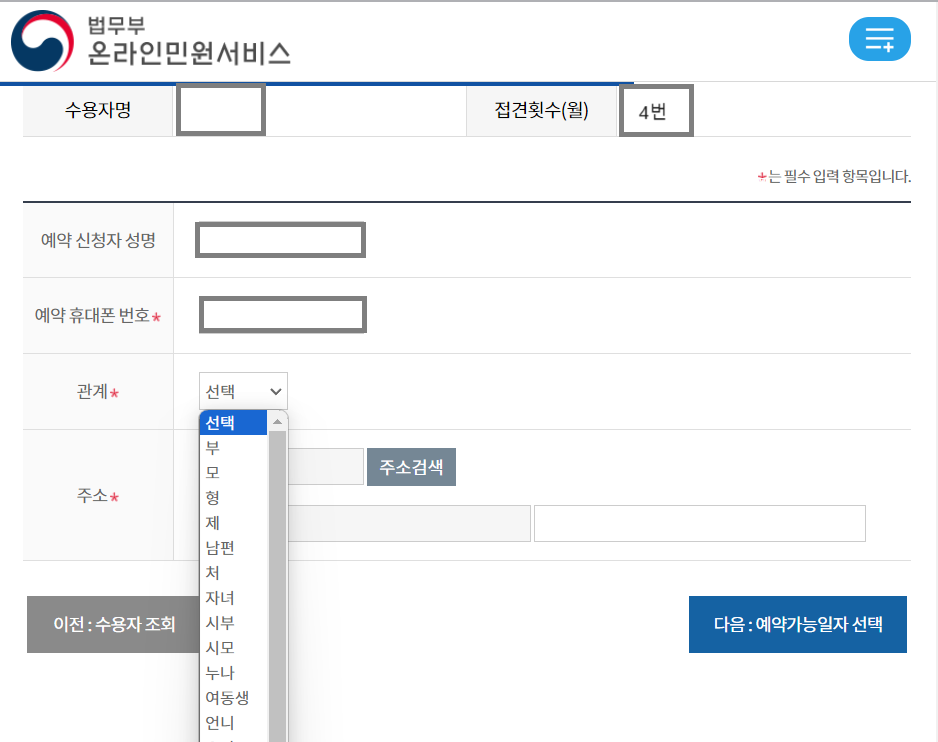Click the 접견횟수 value showing 4번
The width and height of the screenshot is (938, 742).
pos(656,110)
